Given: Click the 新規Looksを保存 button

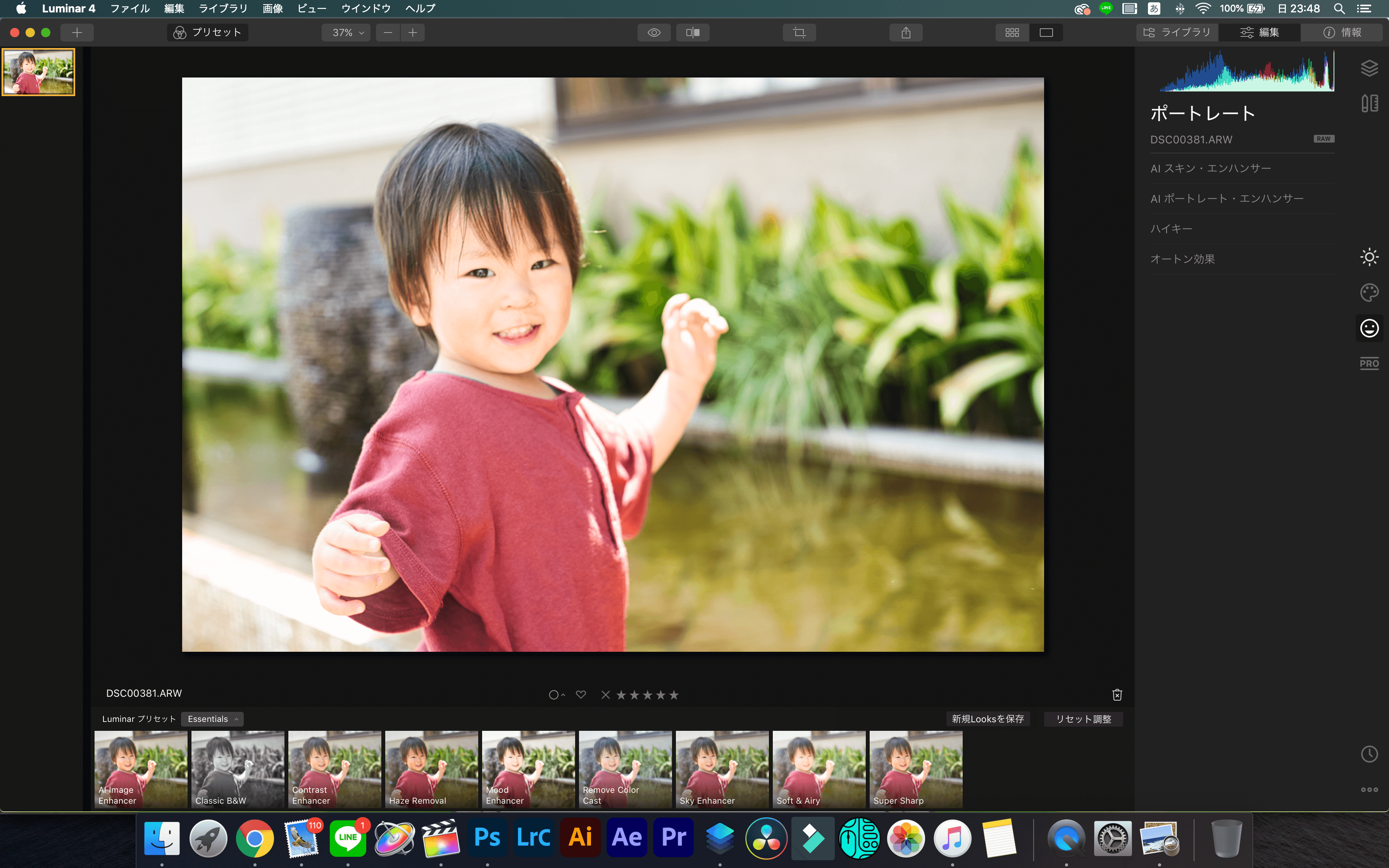Looking at the screenshot, I should [x=987, y=719].
